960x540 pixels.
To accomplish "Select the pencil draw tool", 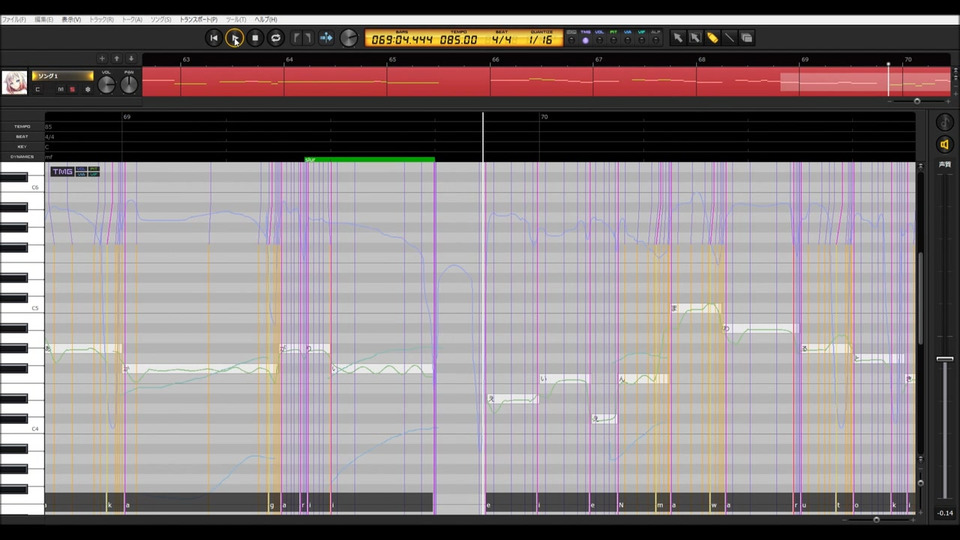I will tap(712, 38).
